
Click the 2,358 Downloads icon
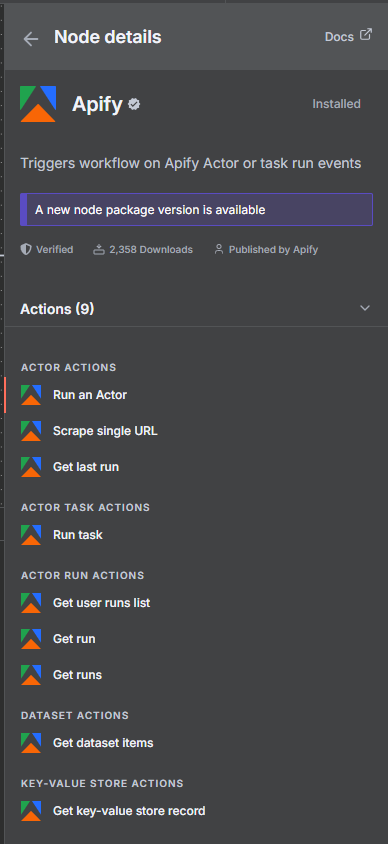coord(98,250)
